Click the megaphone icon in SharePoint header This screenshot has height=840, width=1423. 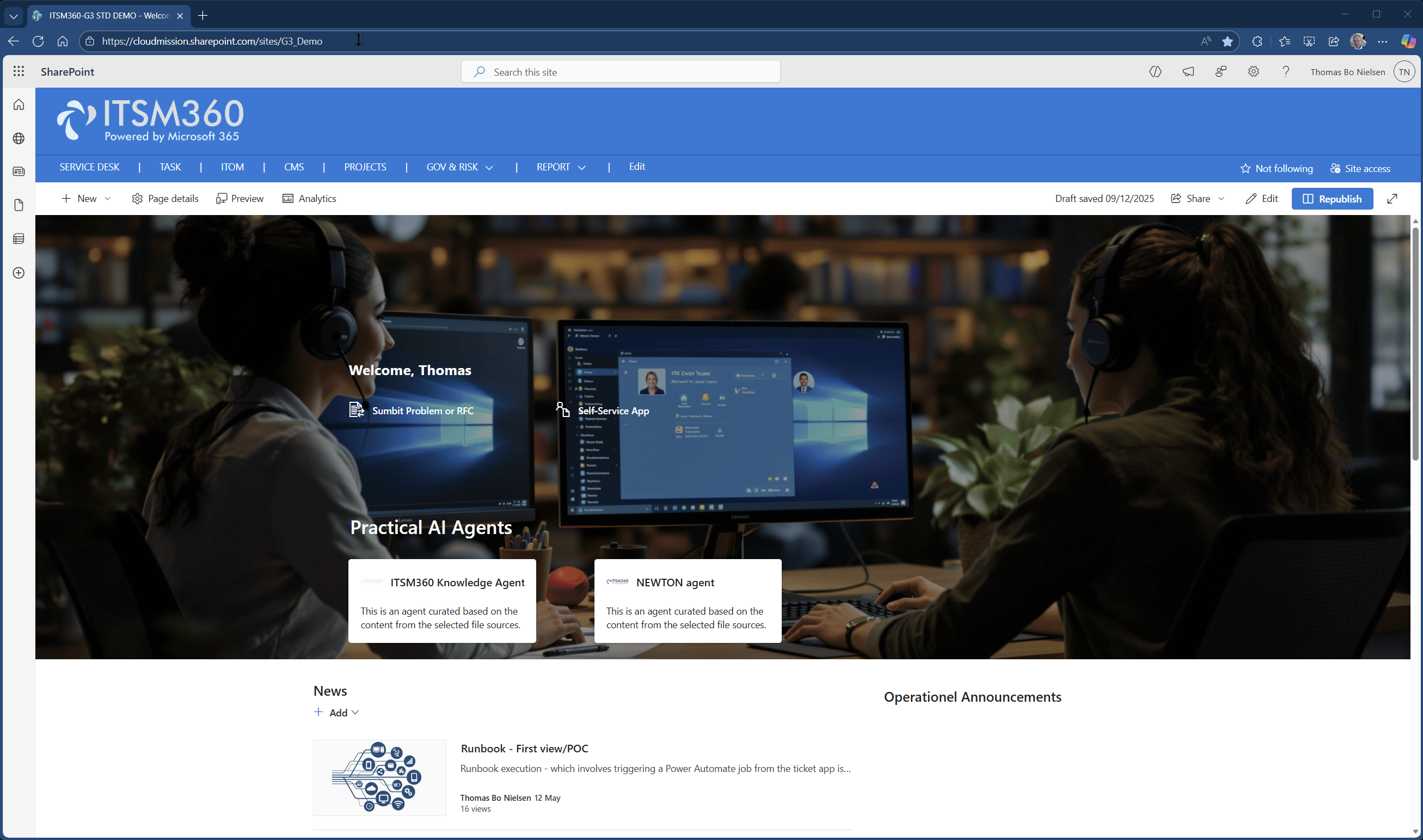[1188, 71]
